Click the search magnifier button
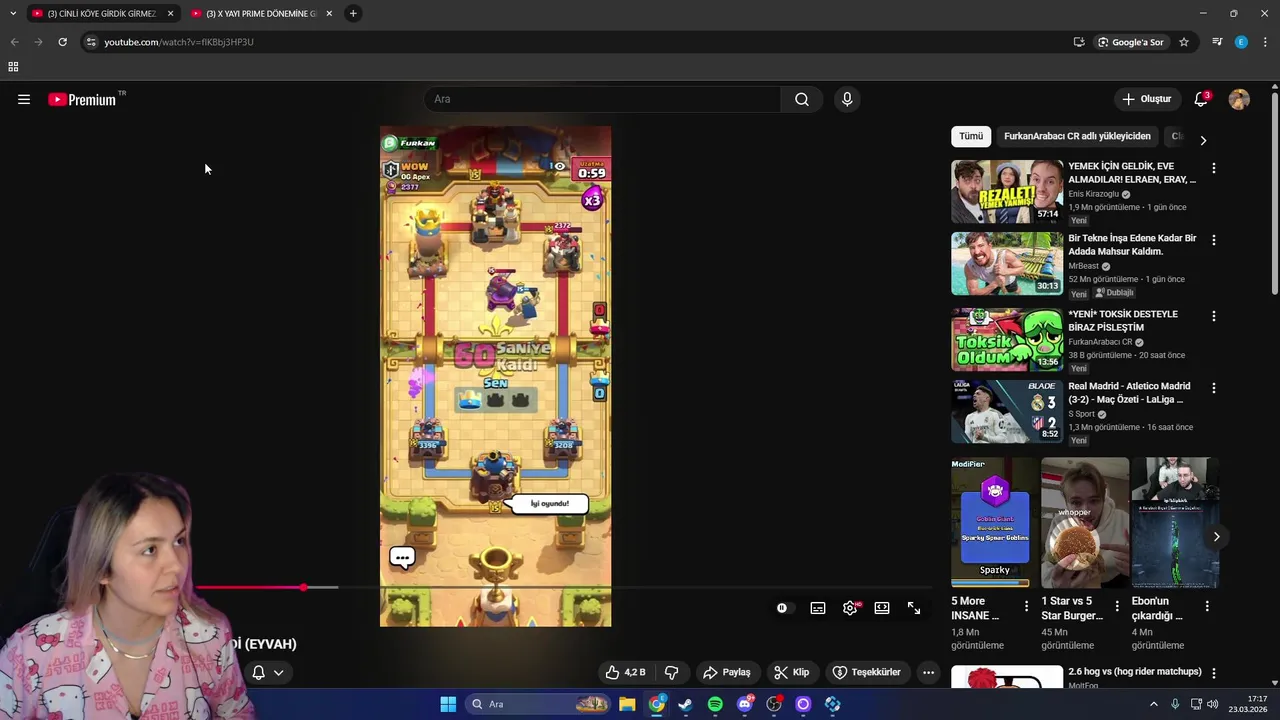1280x720 pixels. coord(802,99)
